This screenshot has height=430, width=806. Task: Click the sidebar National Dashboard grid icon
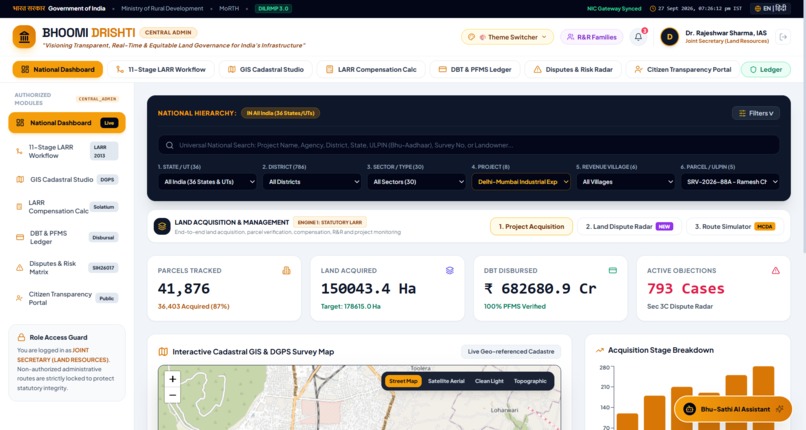point(20,123)
